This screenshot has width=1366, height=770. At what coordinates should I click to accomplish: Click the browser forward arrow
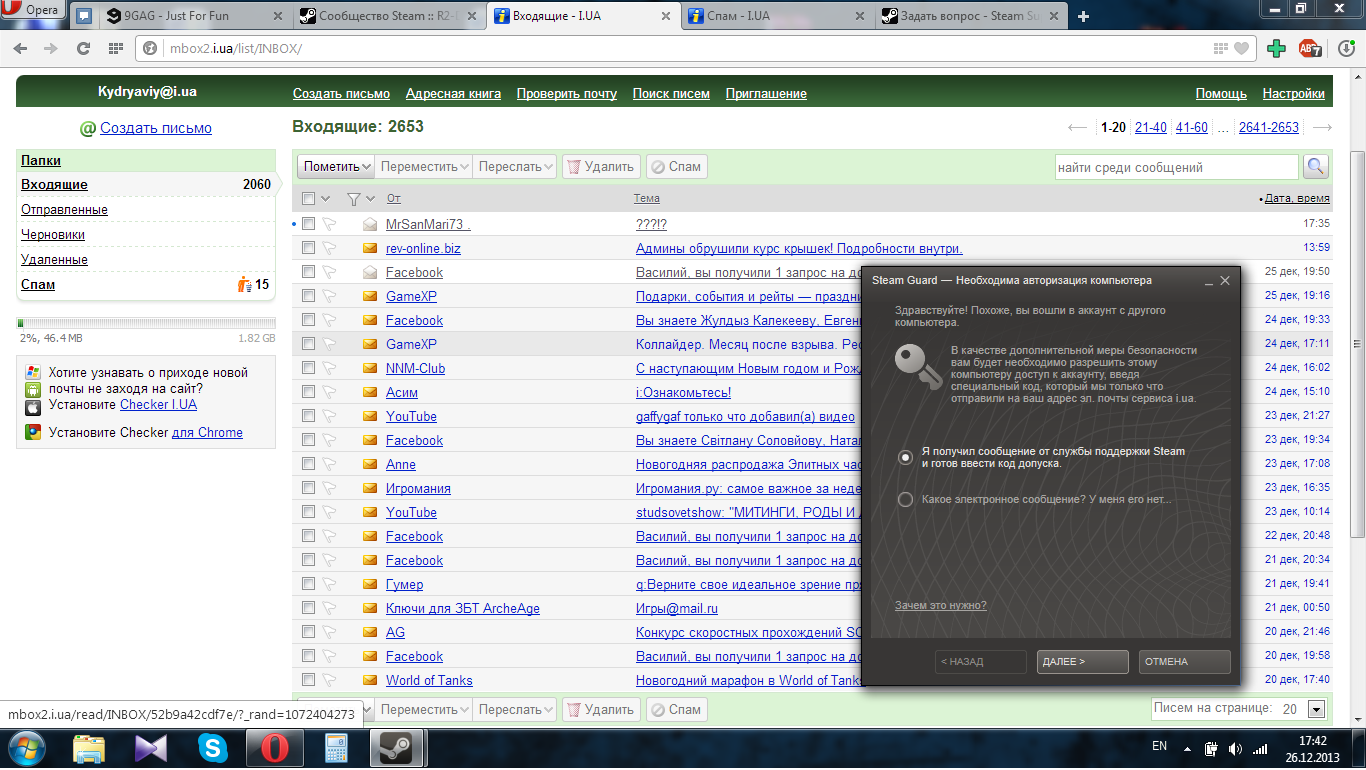50,48
